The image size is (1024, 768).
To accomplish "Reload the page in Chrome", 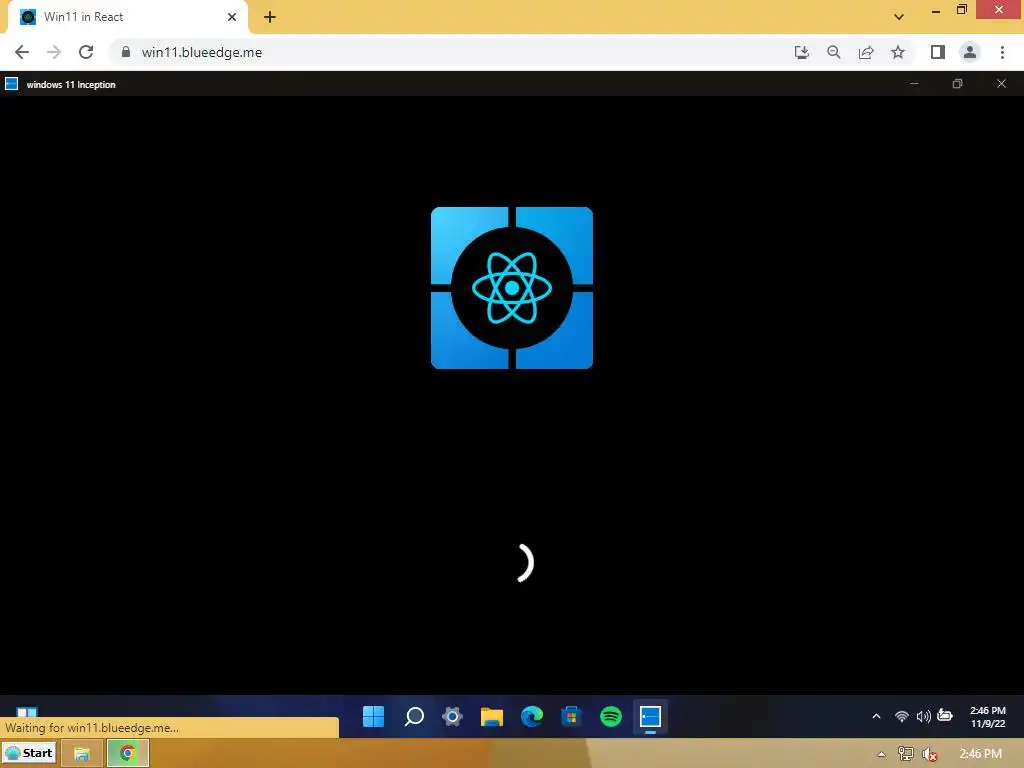I will coord(86,52).
